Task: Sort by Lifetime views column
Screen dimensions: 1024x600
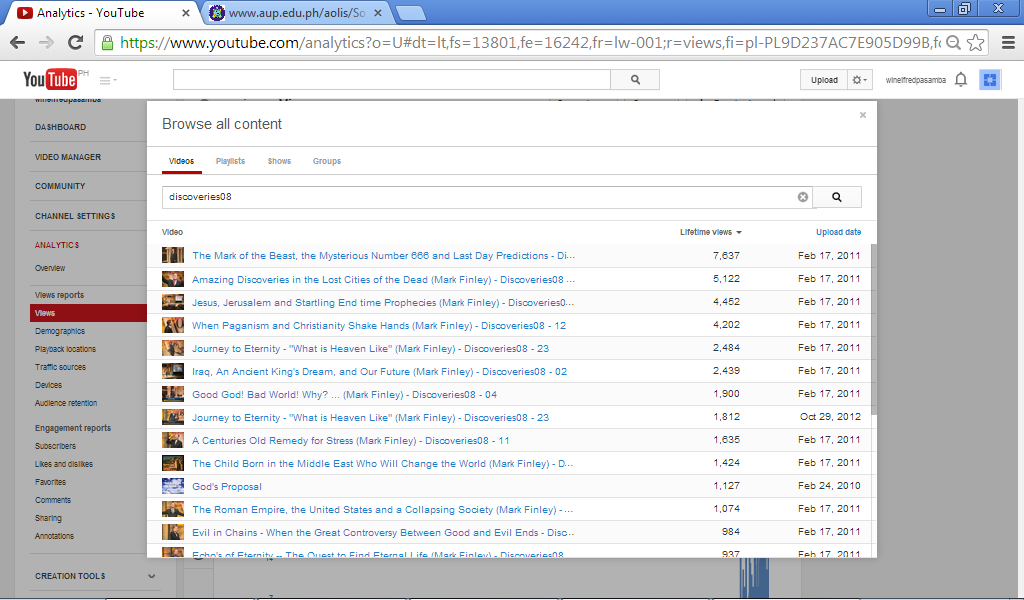Action: click(711, 232)
